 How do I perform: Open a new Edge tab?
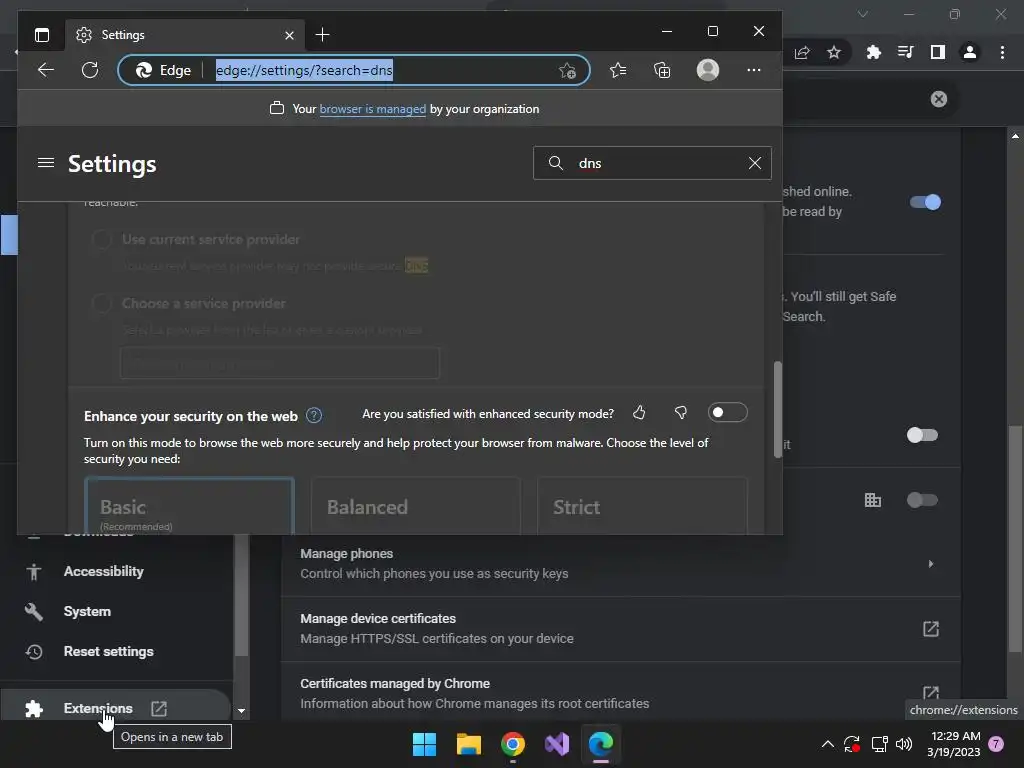pyautogui.click(x=322, y=35)
